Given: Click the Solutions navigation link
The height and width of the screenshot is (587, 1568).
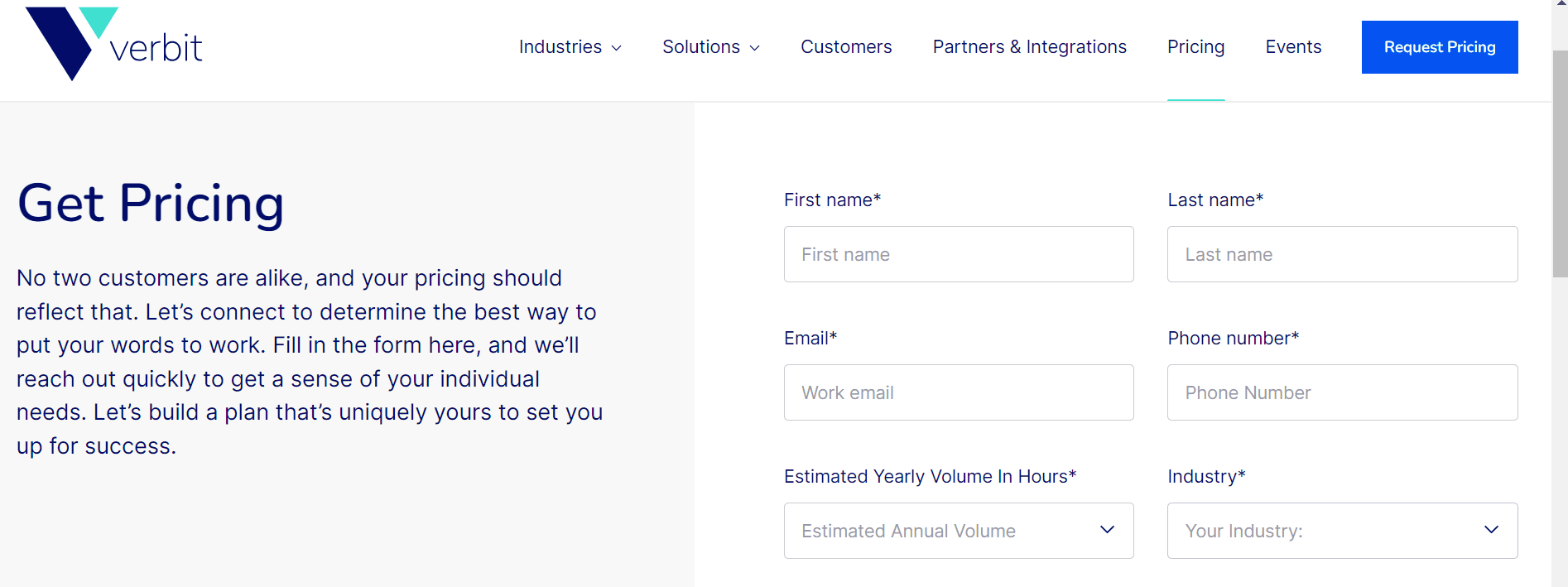Looking at the screenshot, I should [700, 47].
